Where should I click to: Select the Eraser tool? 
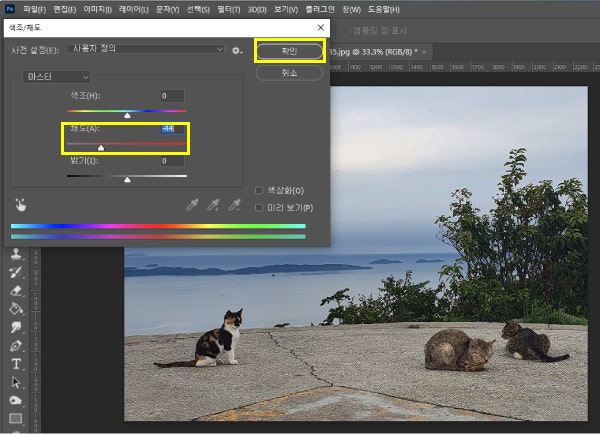(16, 290)
